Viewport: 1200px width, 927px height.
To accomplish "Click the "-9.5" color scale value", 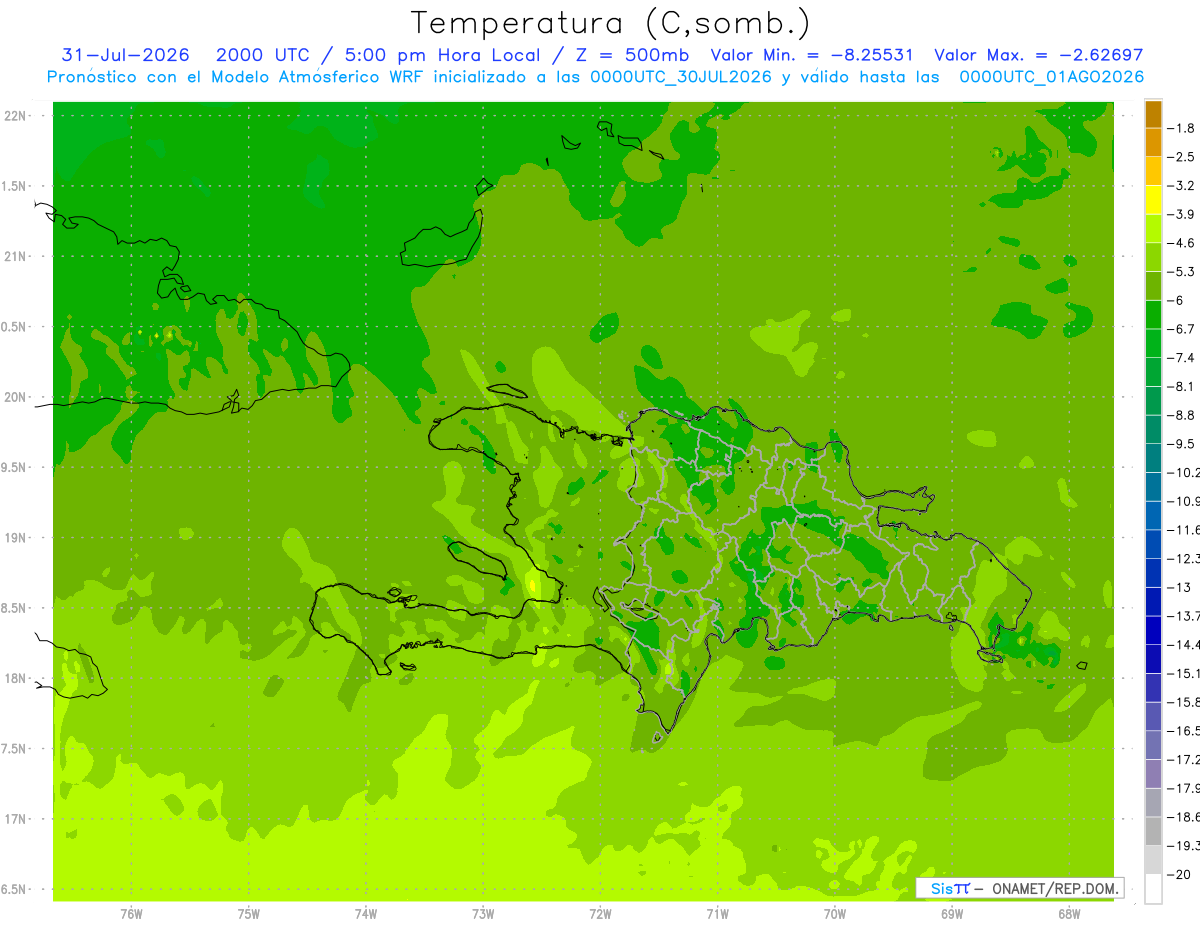I will click(1182, 443).
